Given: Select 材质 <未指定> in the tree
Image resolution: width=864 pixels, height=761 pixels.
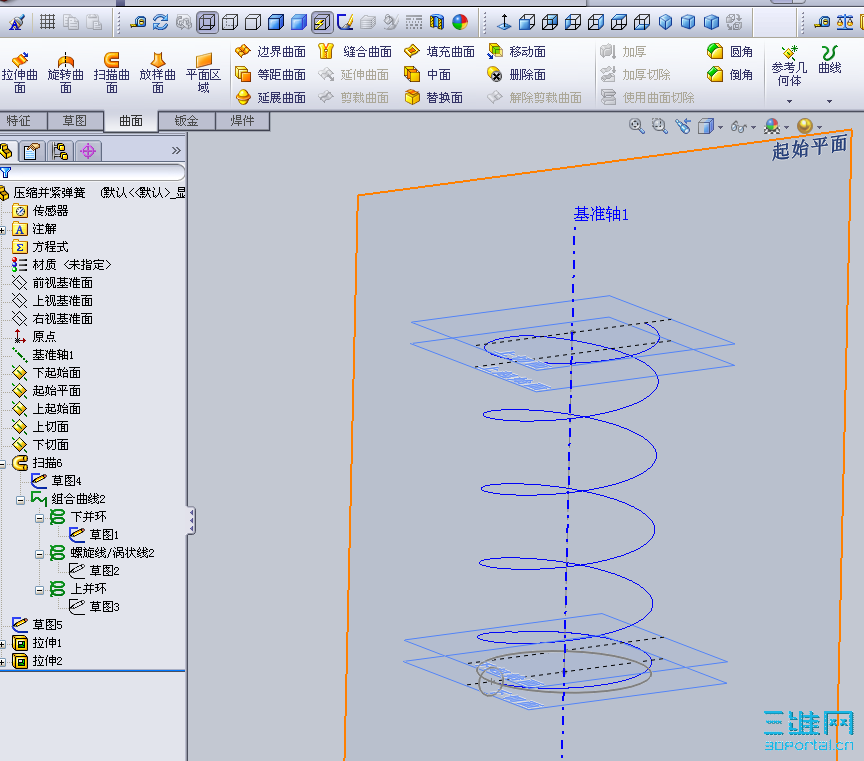Looking at the screenshot, I should click(61, 265).
